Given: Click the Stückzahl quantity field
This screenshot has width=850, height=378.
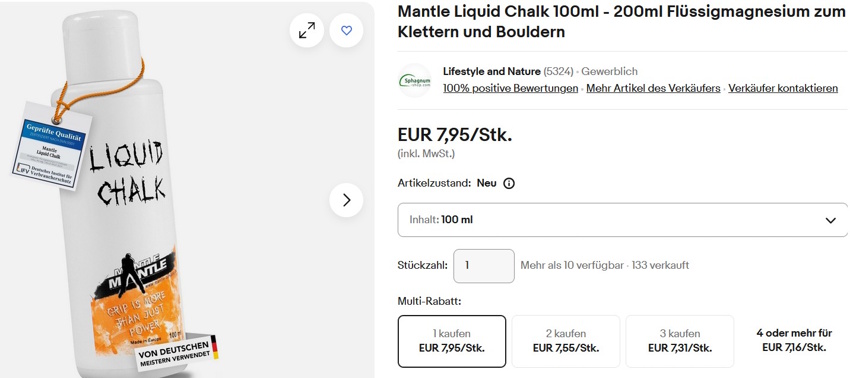Looking at the screenshot, I should 484,266.
